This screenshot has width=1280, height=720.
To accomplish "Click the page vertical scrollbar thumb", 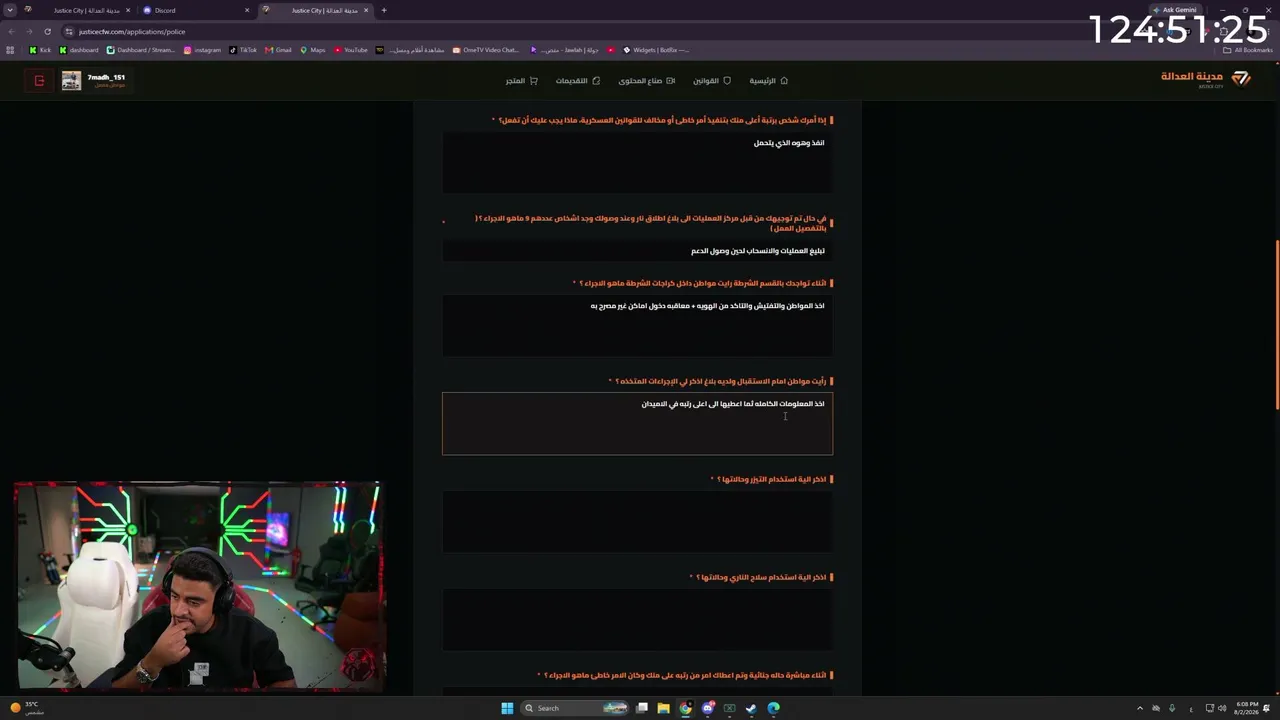I will [x=1276, y=325].
